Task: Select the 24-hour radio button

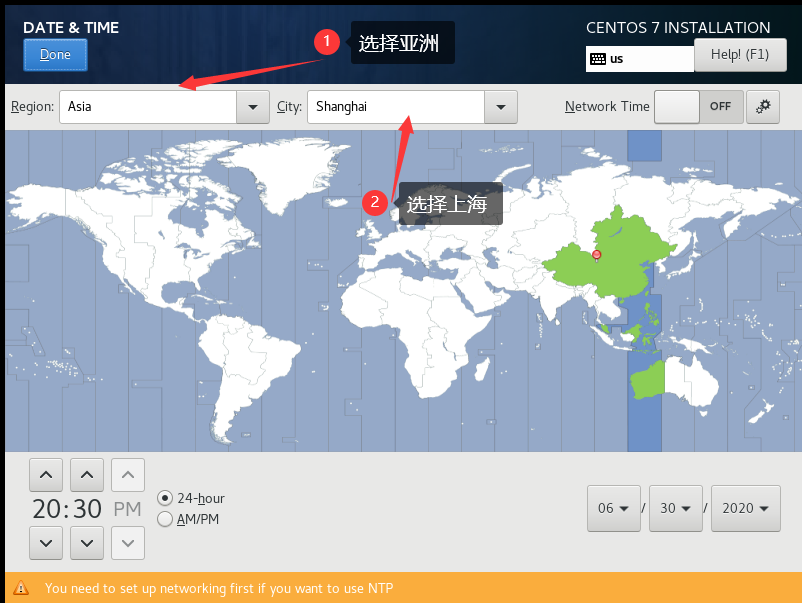Action: [165, 498]
